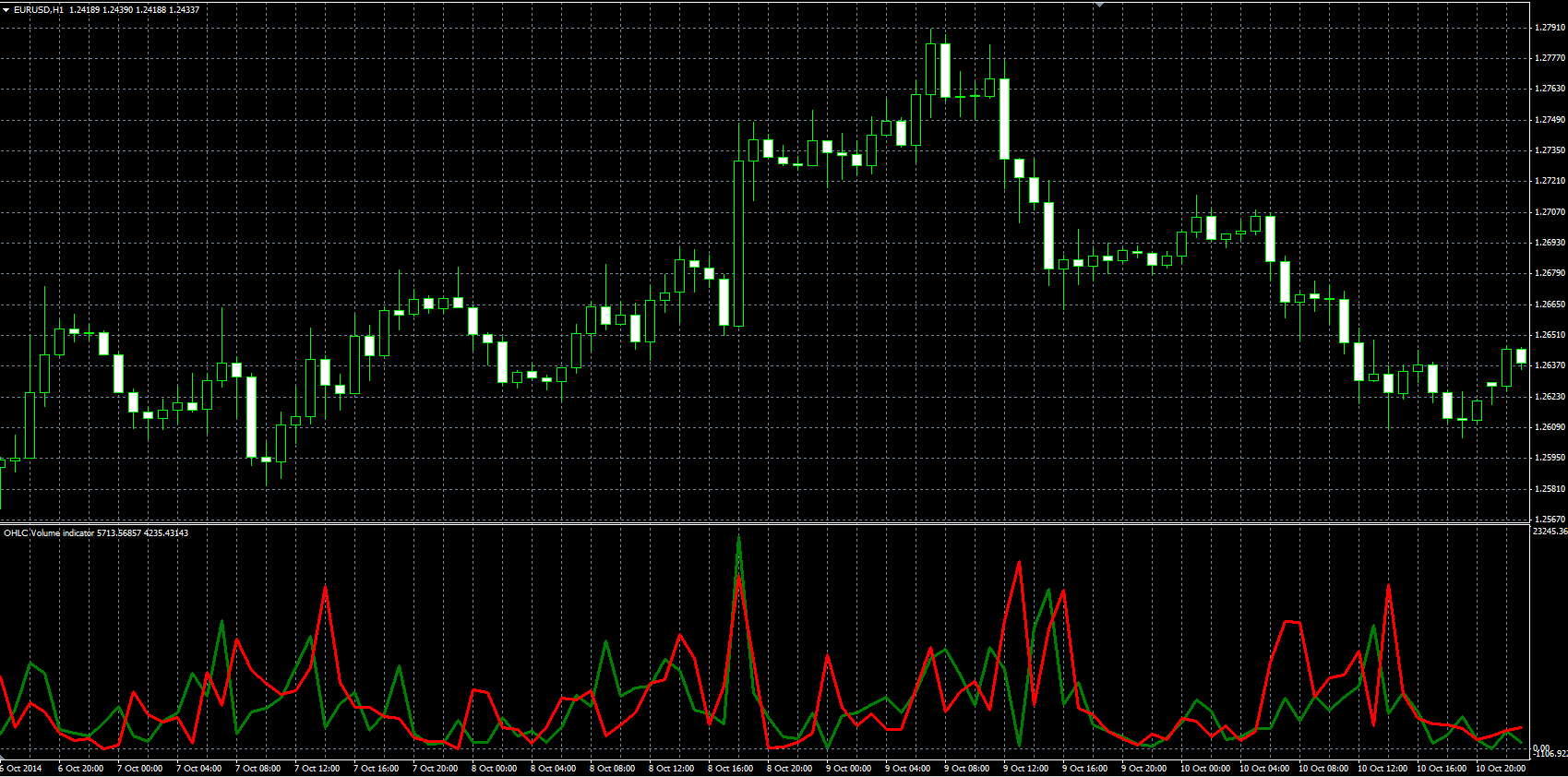This screenshot has width=1568, height=777.
Task: Click the 1.26650 price label
Action: pyautogui.click(x=1550, y=305)
